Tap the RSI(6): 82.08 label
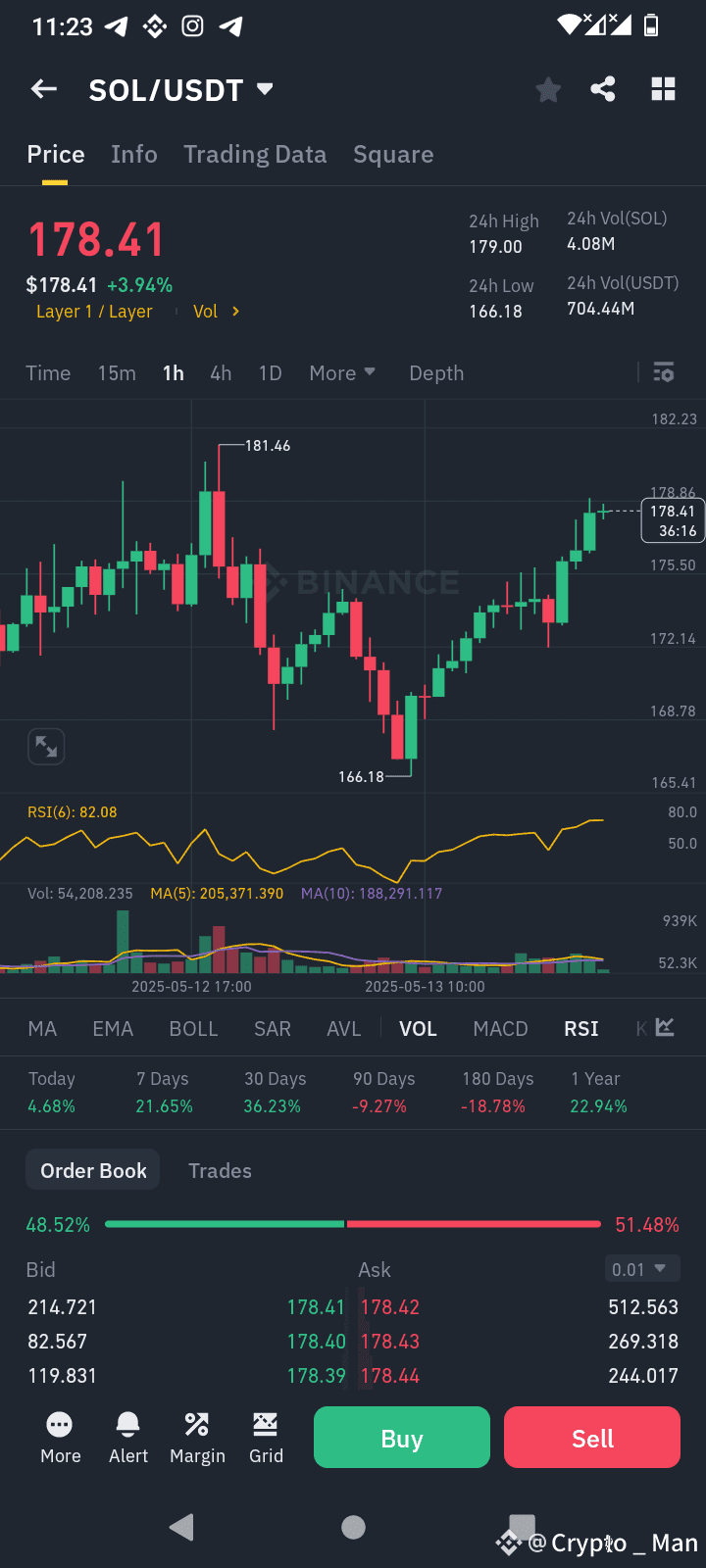 tap(73, 812)
